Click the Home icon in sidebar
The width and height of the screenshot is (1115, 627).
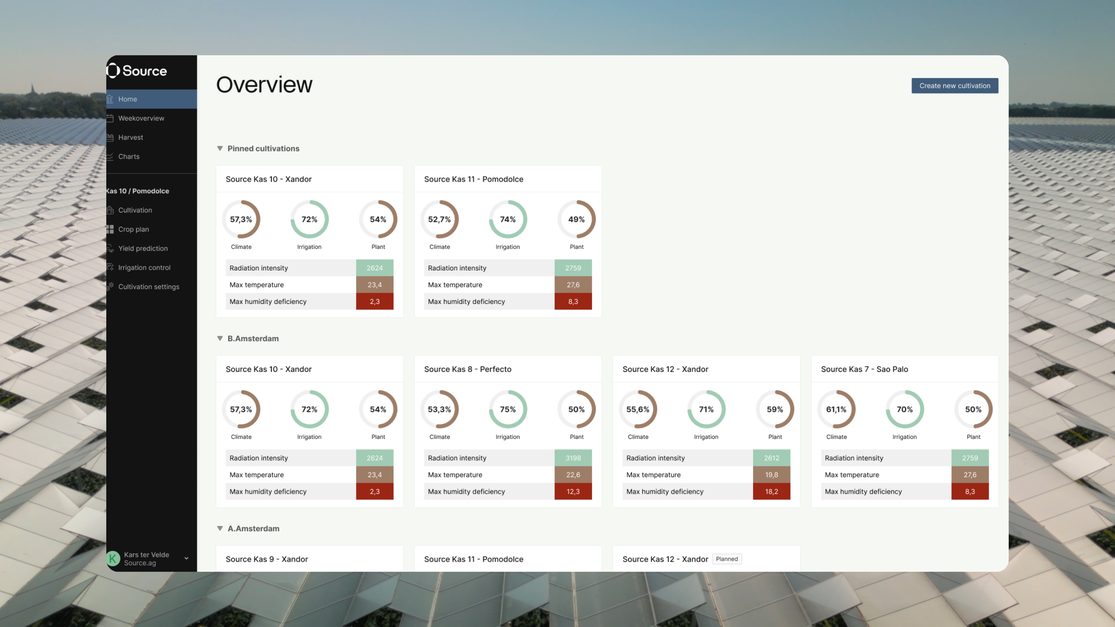[x=110, y=99]
